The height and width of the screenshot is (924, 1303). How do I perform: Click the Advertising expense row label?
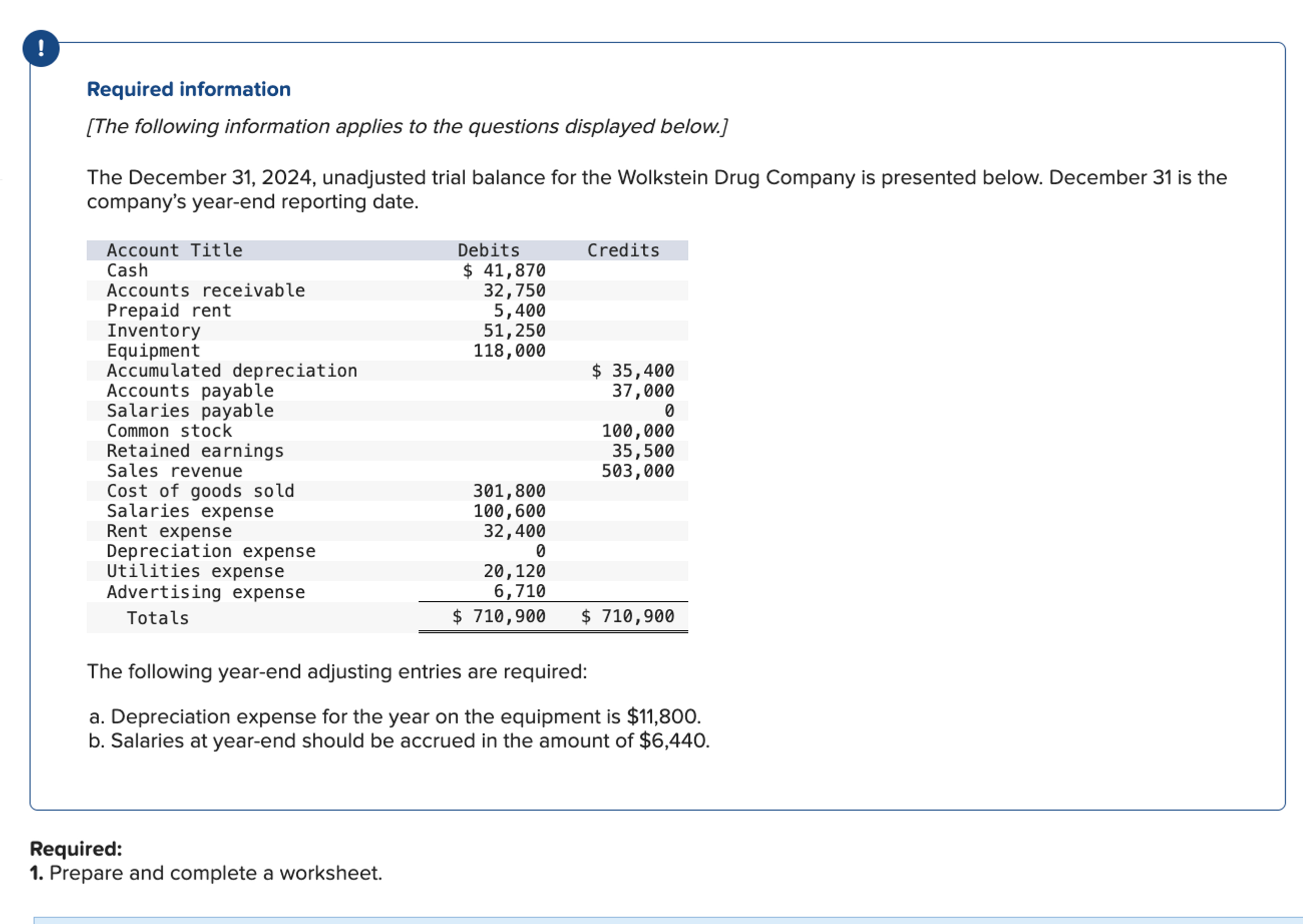[x=206, y=592]
